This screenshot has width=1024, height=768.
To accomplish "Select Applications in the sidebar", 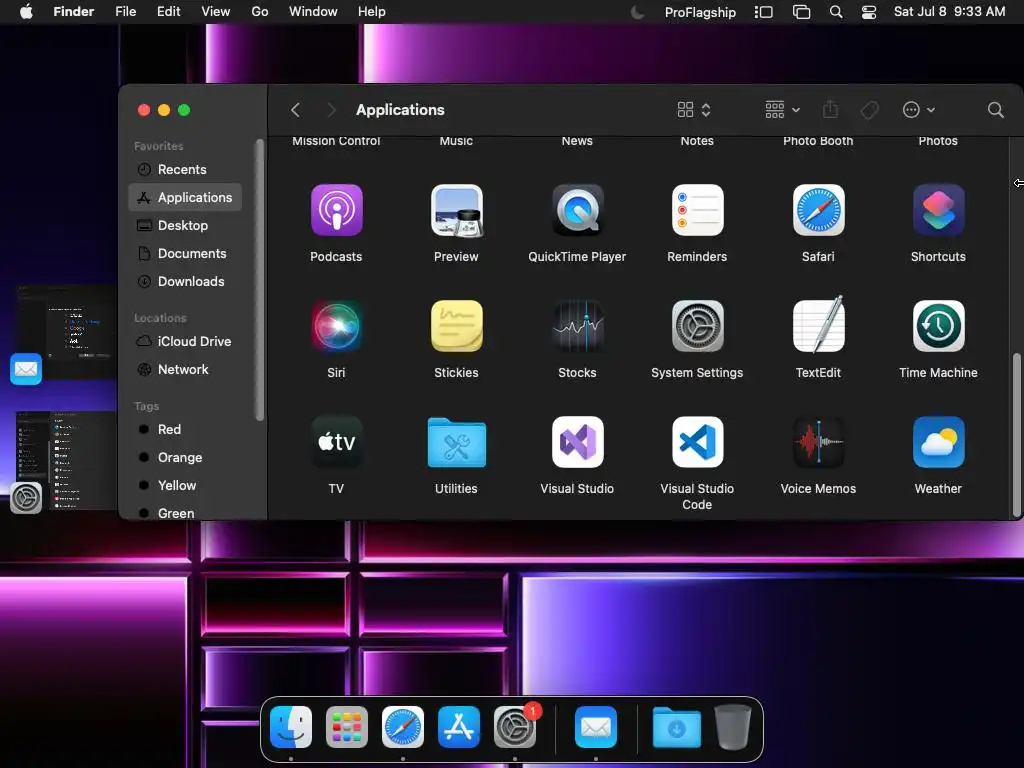I will (185, 197).
